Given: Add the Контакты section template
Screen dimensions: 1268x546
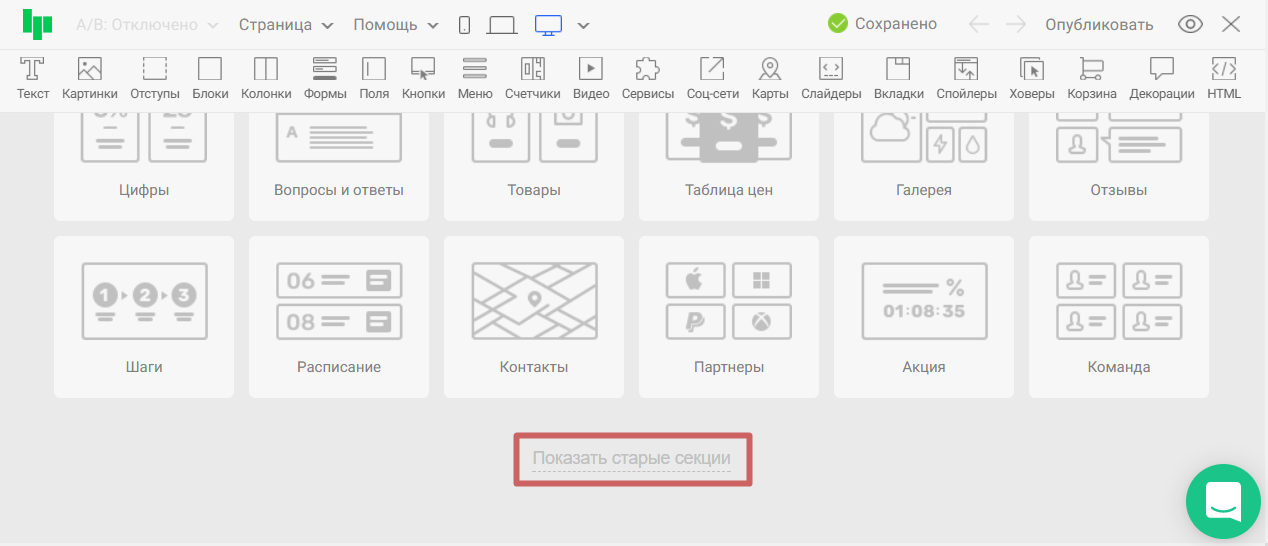Looking at the screenshot, I should click(534, 316).
